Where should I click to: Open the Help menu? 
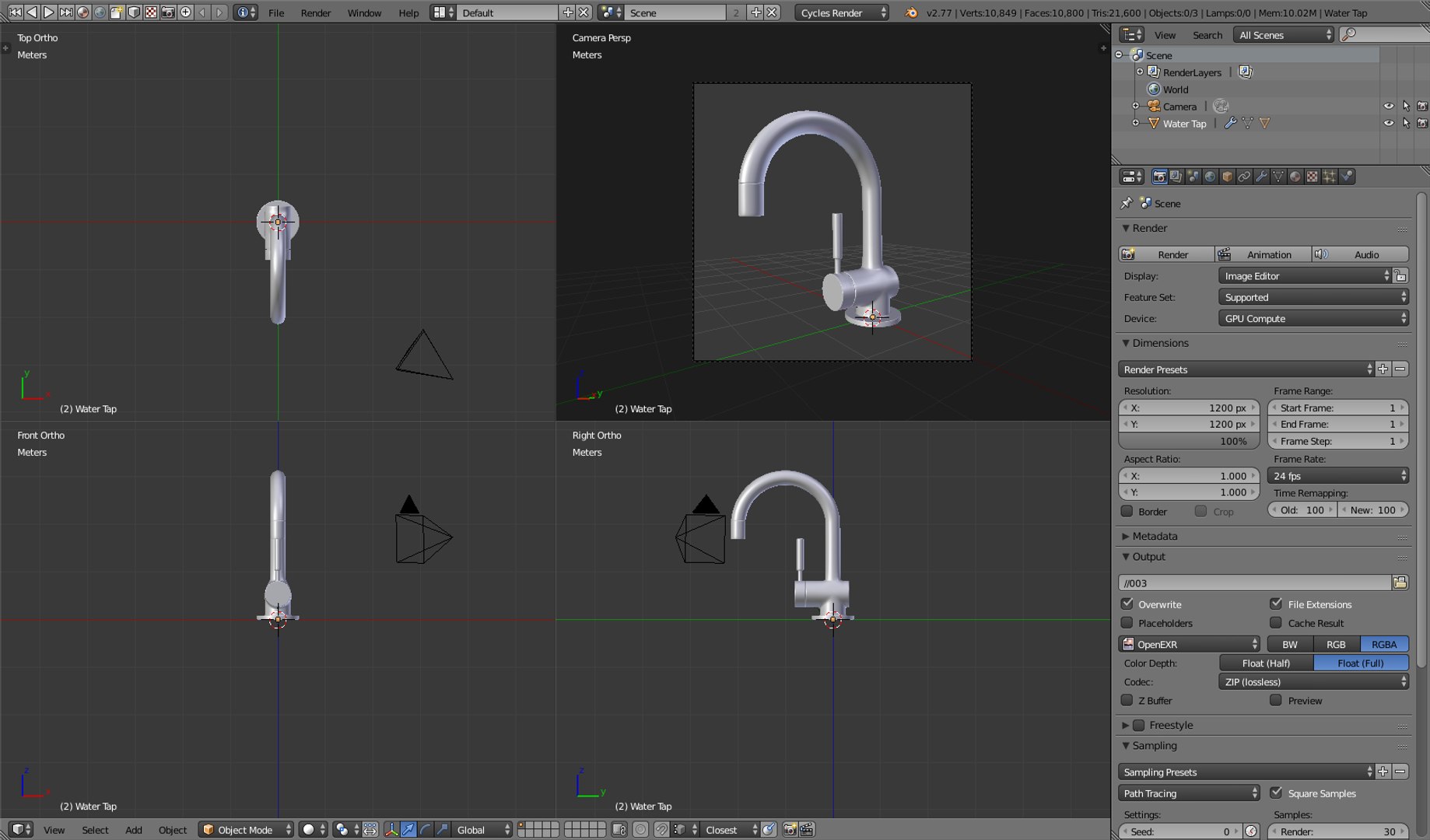[408, 12]
